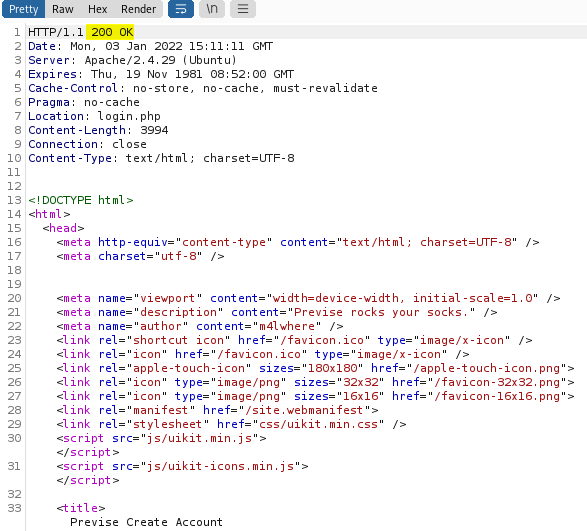The image size is (587, 531).
Task: Click the Connection header value close
Action: 129,144
